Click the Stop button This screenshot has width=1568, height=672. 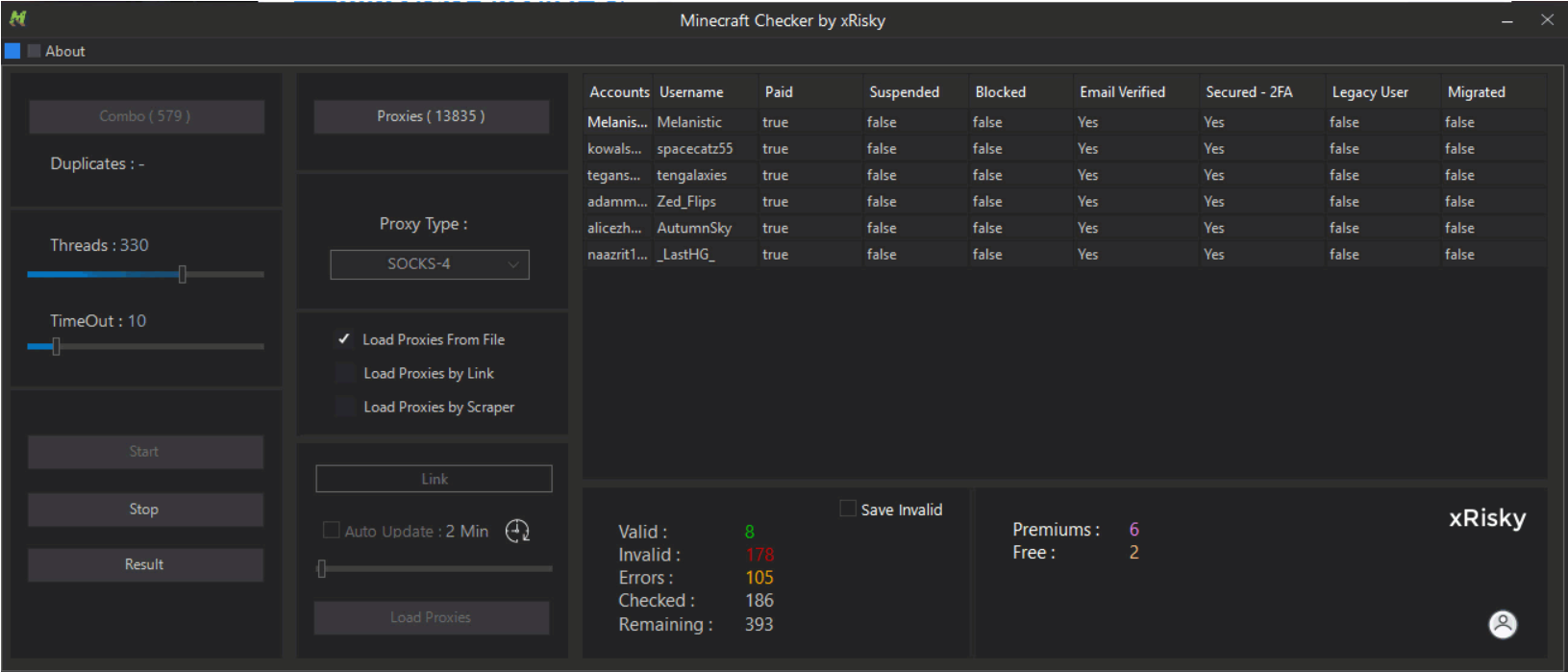[x=145, y=510]
